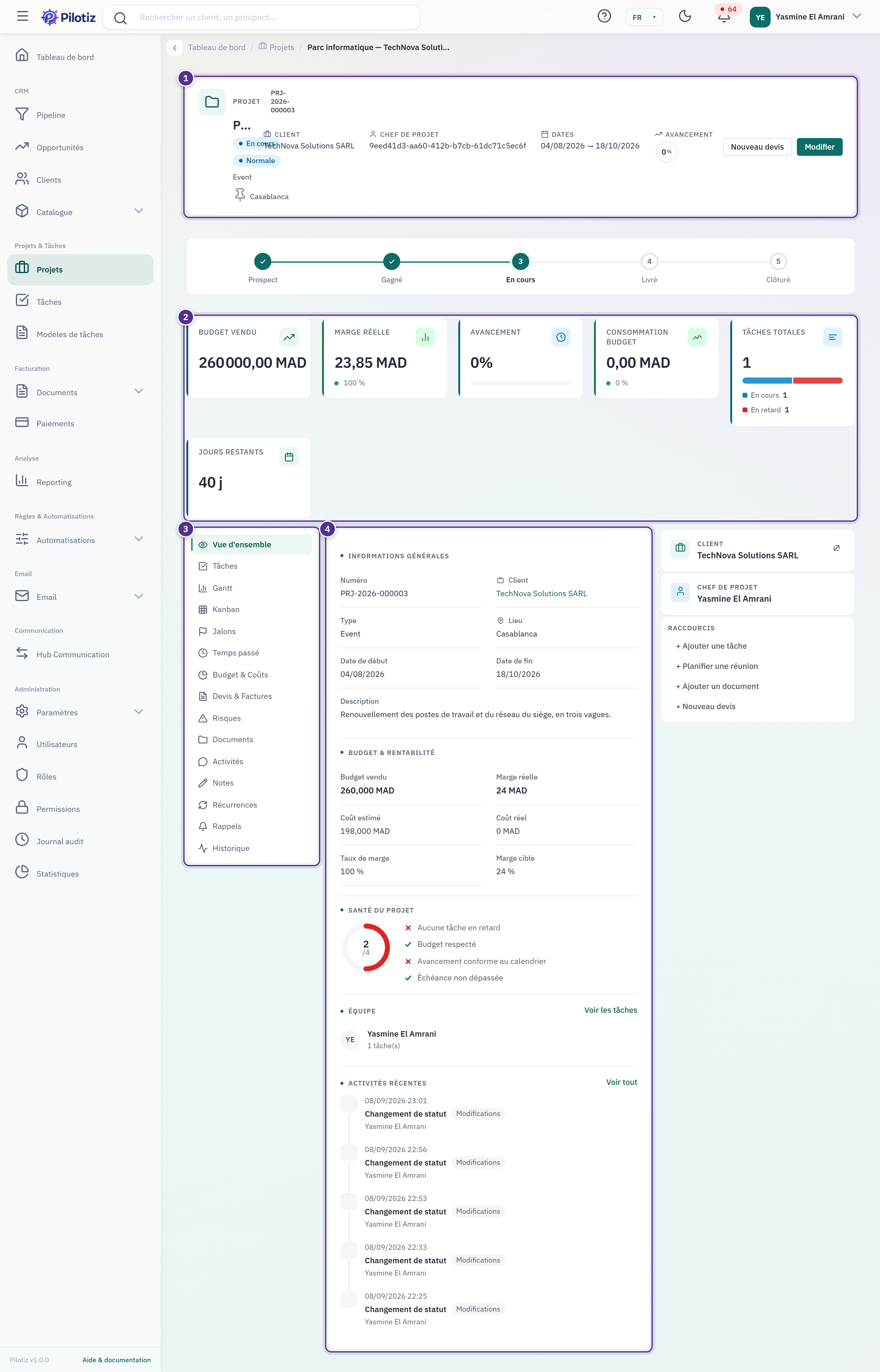Click the Clôturé step 5 marker

[778, 262]
